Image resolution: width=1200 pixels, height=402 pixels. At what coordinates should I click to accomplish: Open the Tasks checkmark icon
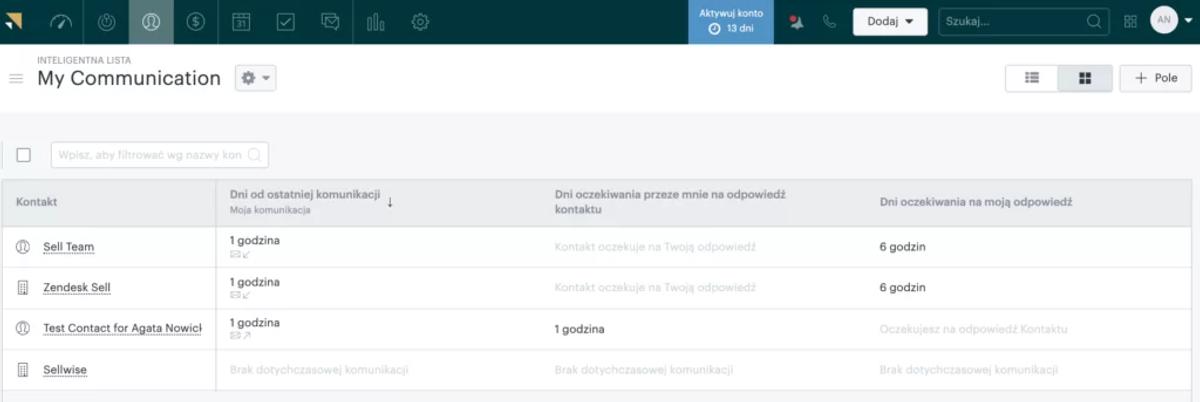[286, 21]
